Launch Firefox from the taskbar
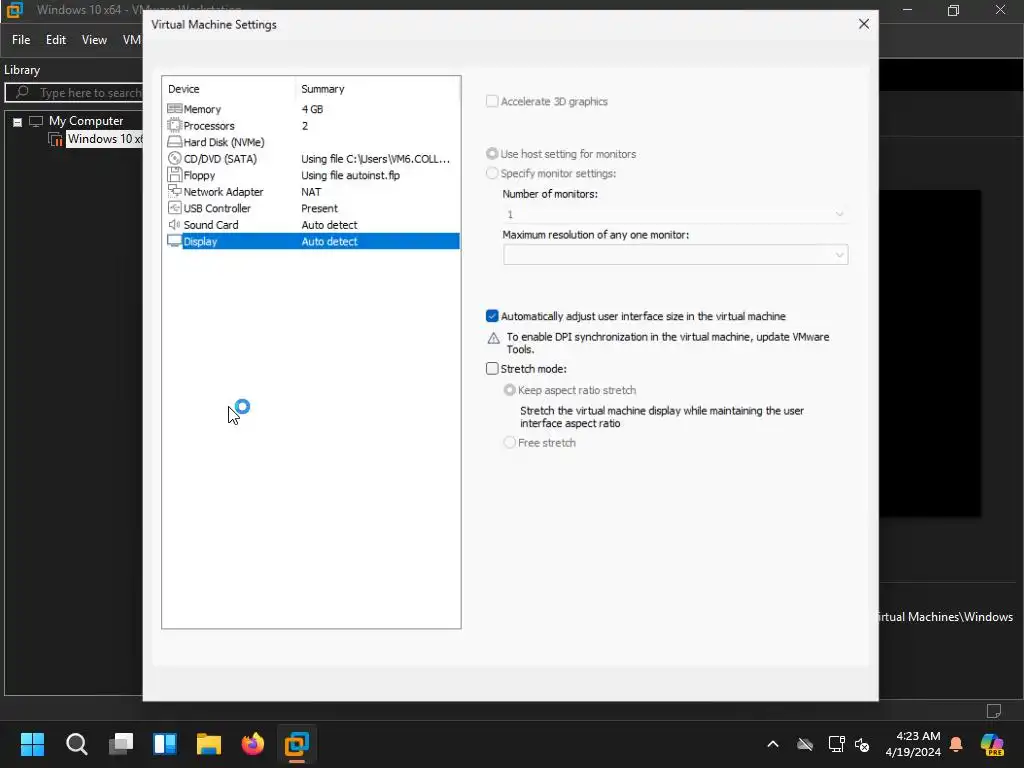 tap(253, 744)
